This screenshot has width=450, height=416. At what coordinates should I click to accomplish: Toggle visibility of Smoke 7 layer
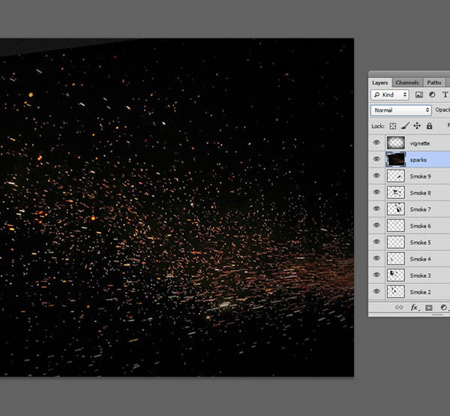pyautogui.click(x=377, y=209)
